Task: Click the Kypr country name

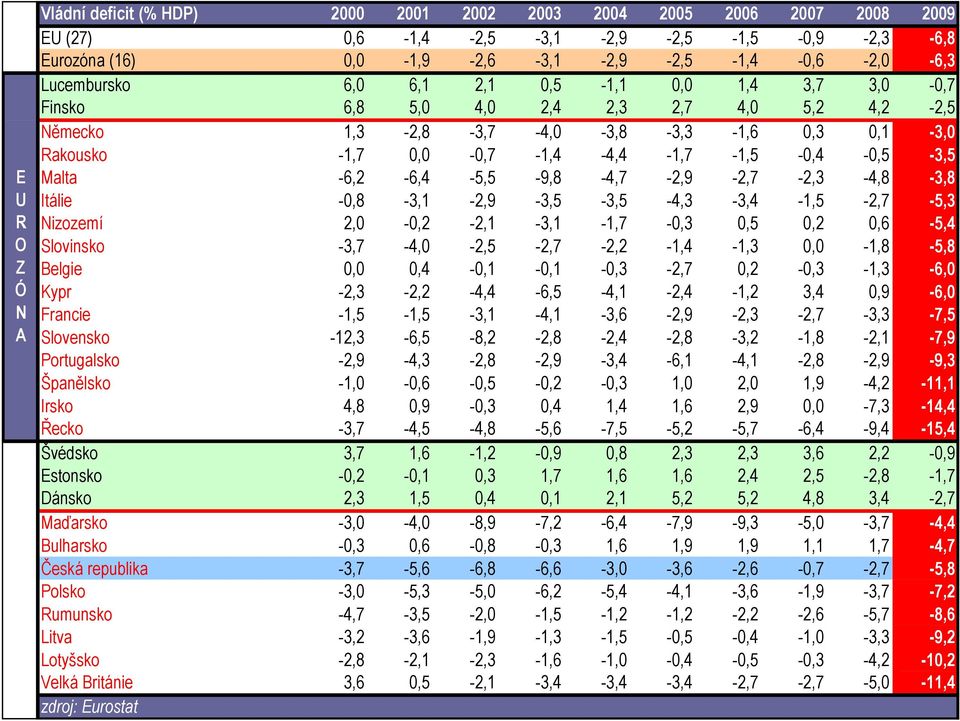Action: [56, 292]
